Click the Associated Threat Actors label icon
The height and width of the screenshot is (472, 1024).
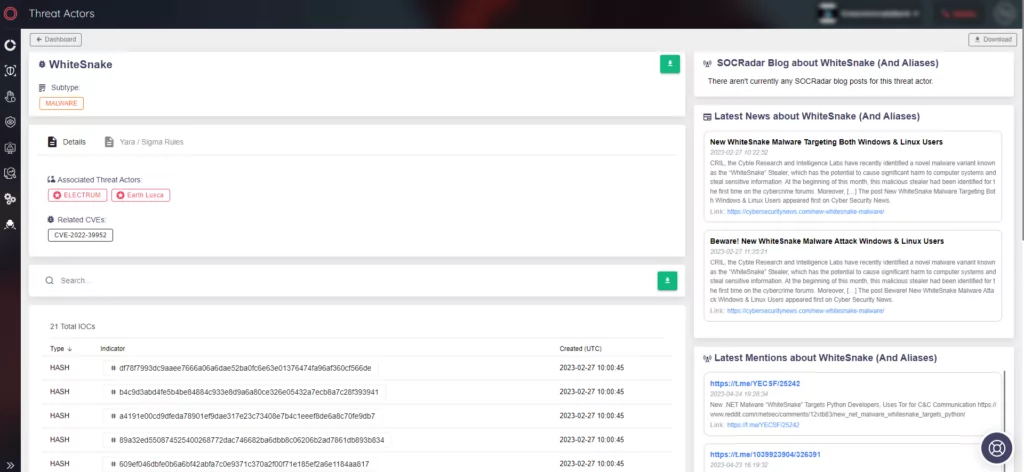click(x=52, y=180)
